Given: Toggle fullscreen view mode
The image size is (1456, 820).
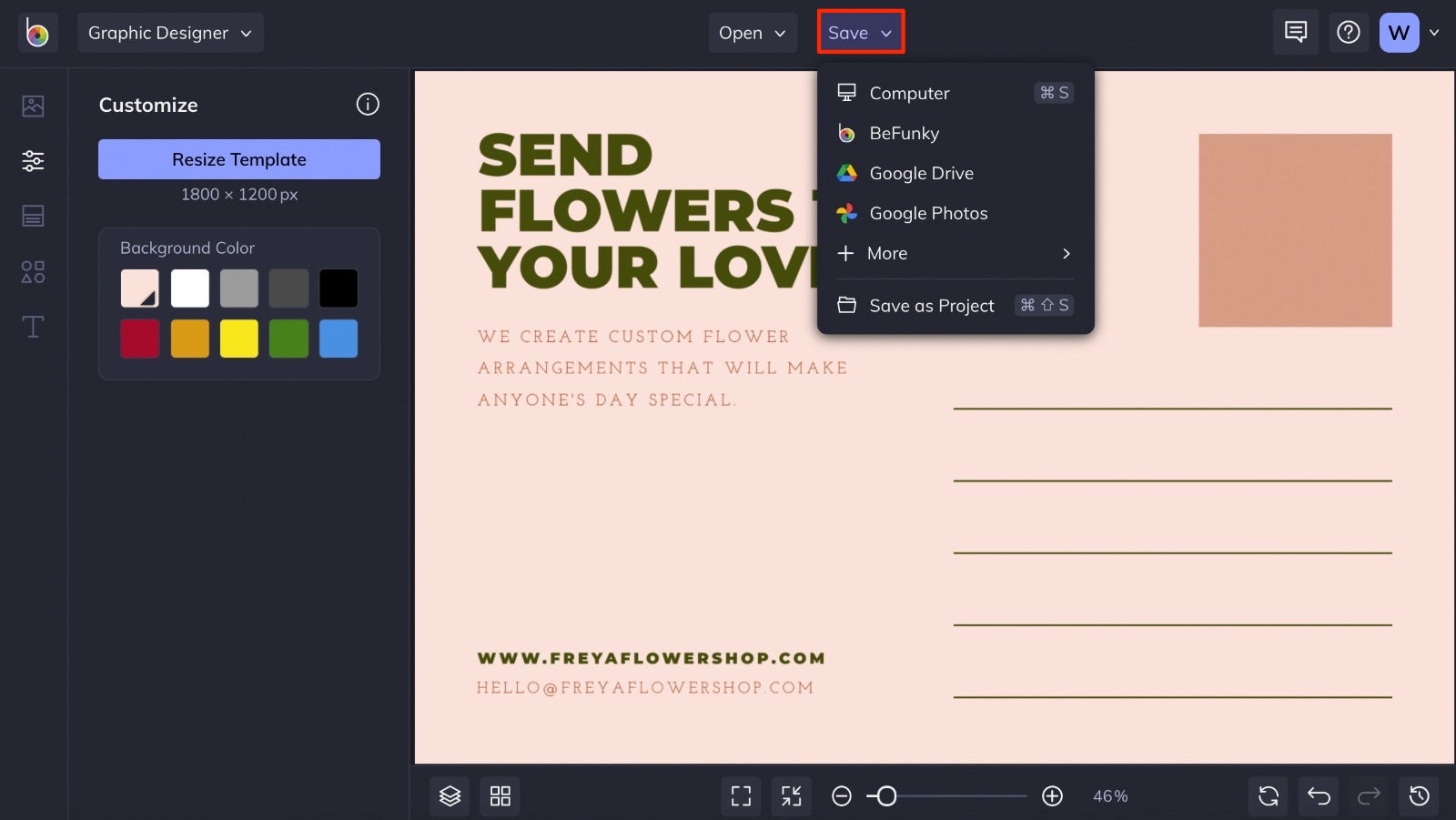Looking at the screenshot, I should 741,795.
